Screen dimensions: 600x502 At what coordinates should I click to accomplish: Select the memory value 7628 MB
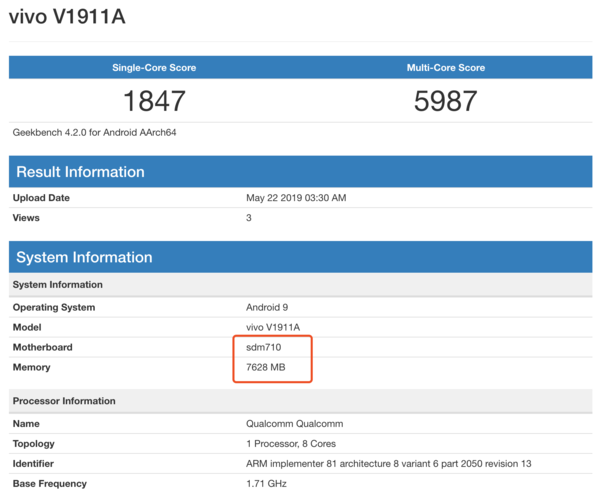(266, 367)
